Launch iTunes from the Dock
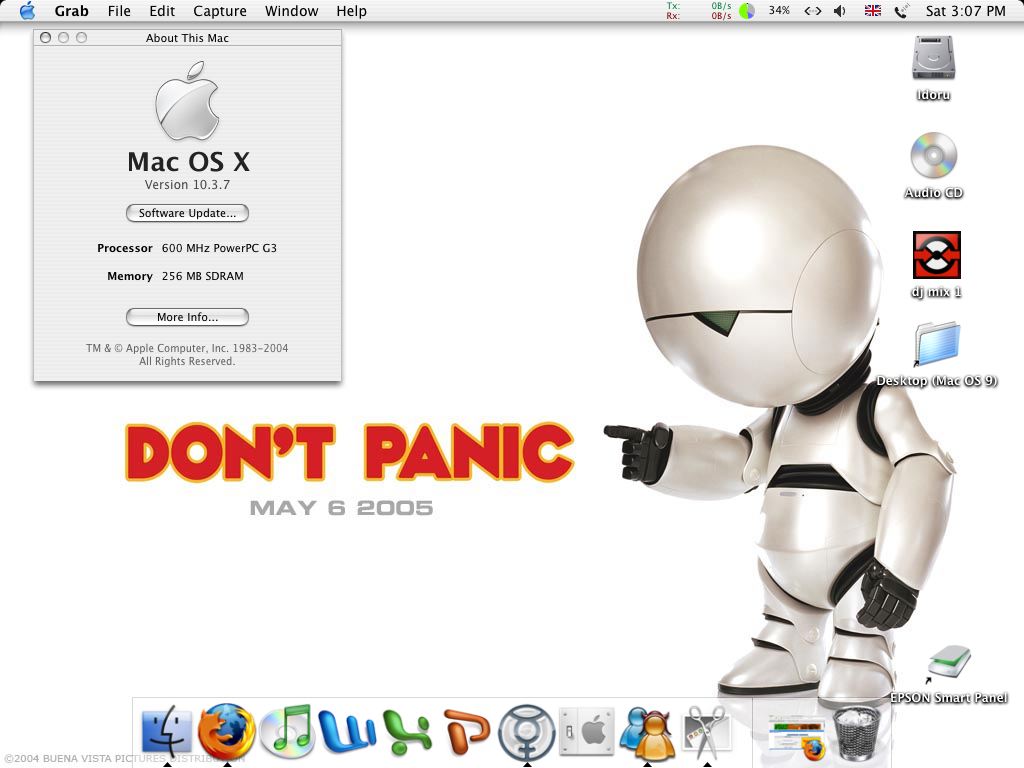 coord(287,731)
